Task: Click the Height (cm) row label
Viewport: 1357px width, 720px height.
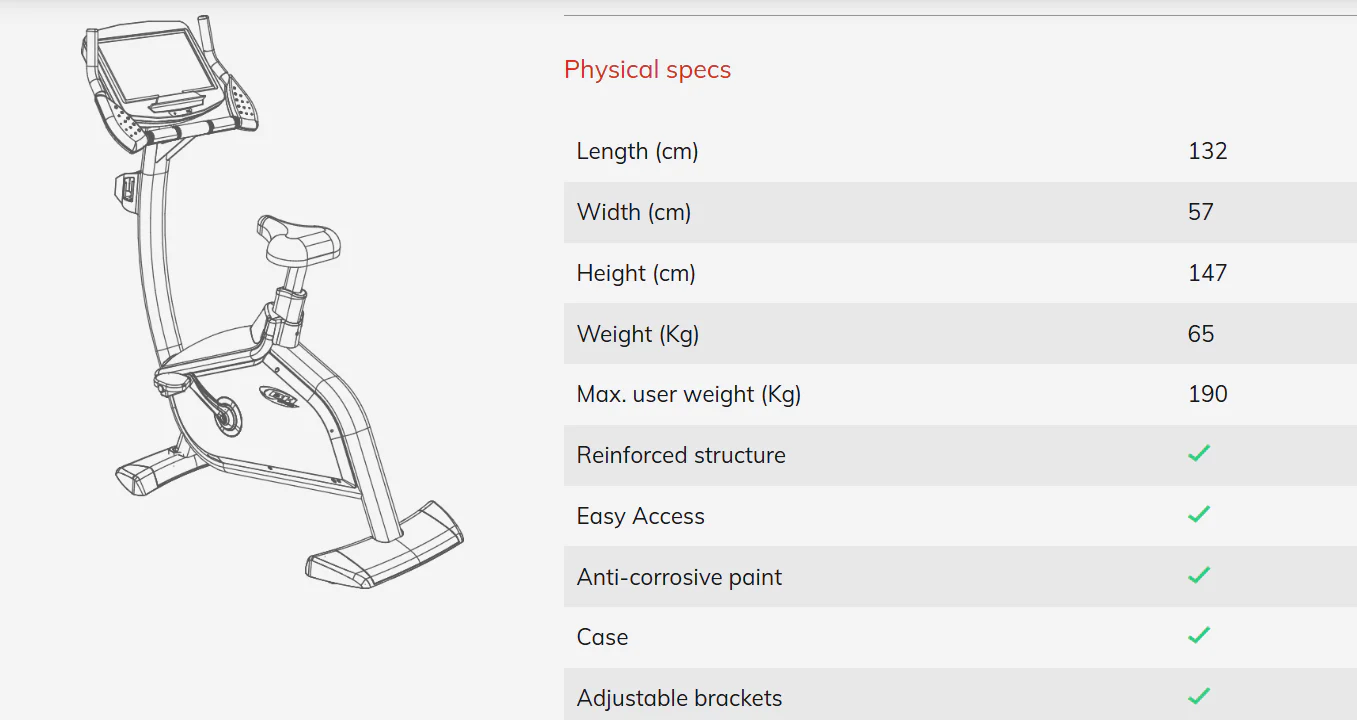Action: click(x=636, y=273)
